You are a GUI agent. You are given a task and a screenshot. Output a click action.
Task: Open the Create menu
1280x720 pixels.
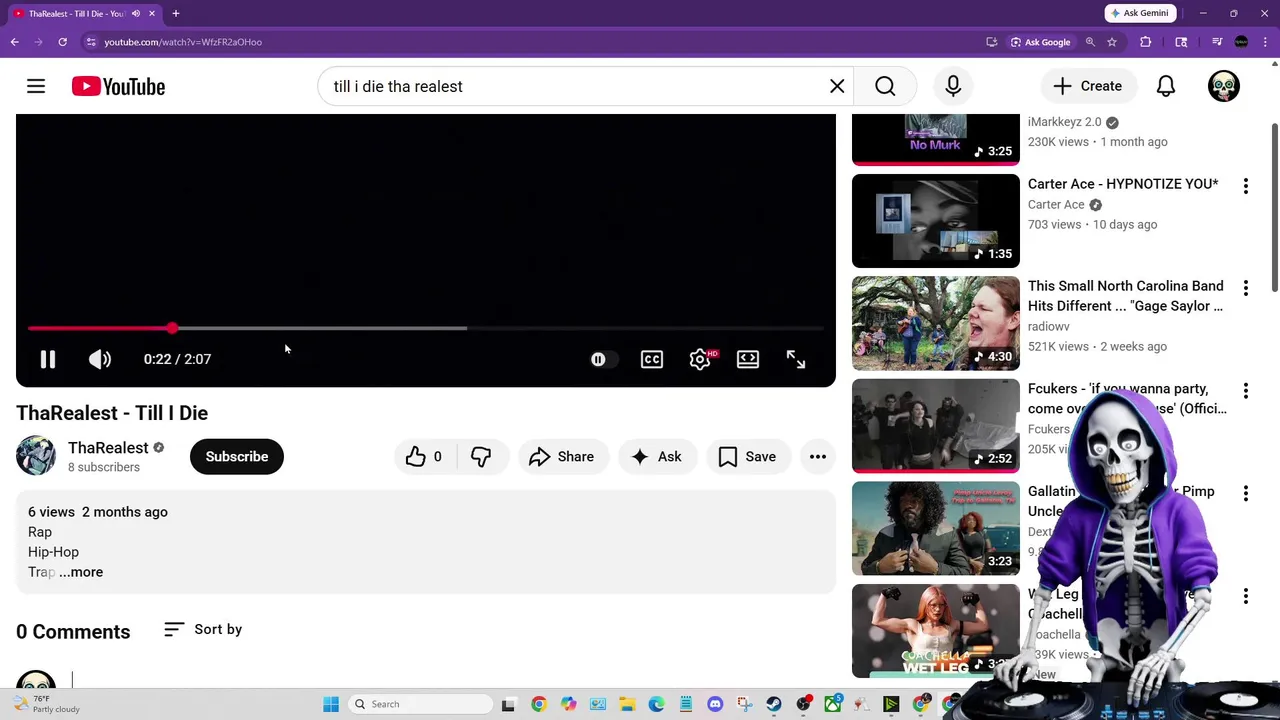(x=1088, y=86)
